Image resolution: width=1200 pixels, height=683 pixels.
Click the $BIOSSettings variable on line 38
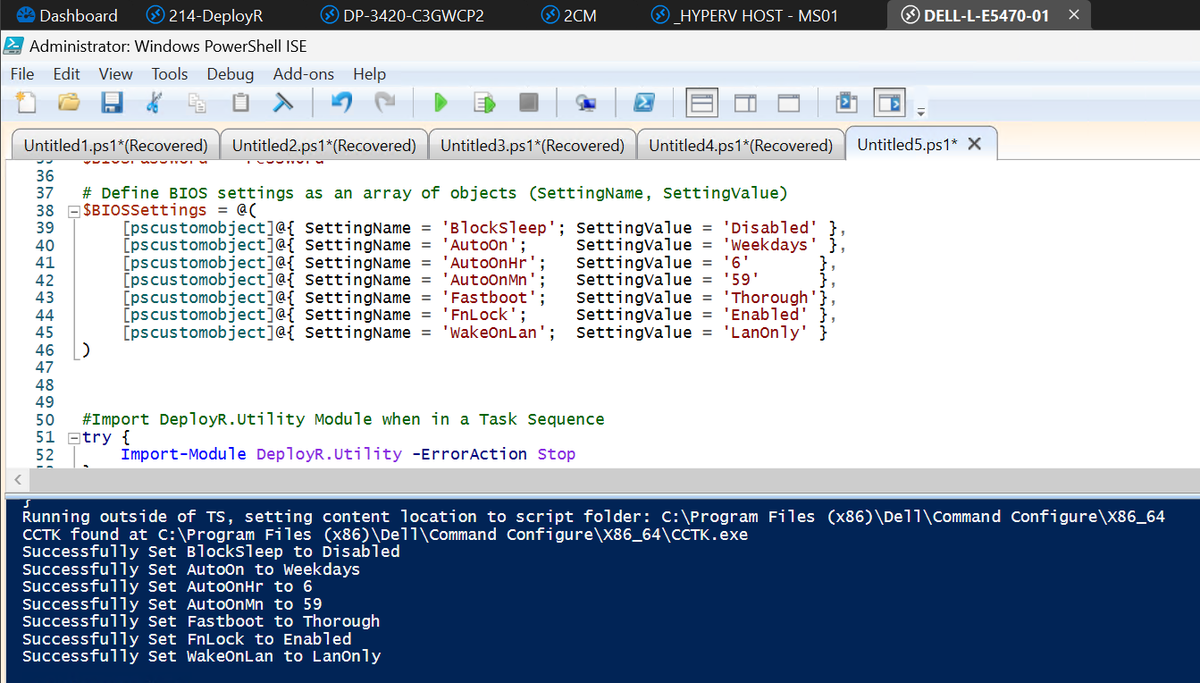click(144, 210)
